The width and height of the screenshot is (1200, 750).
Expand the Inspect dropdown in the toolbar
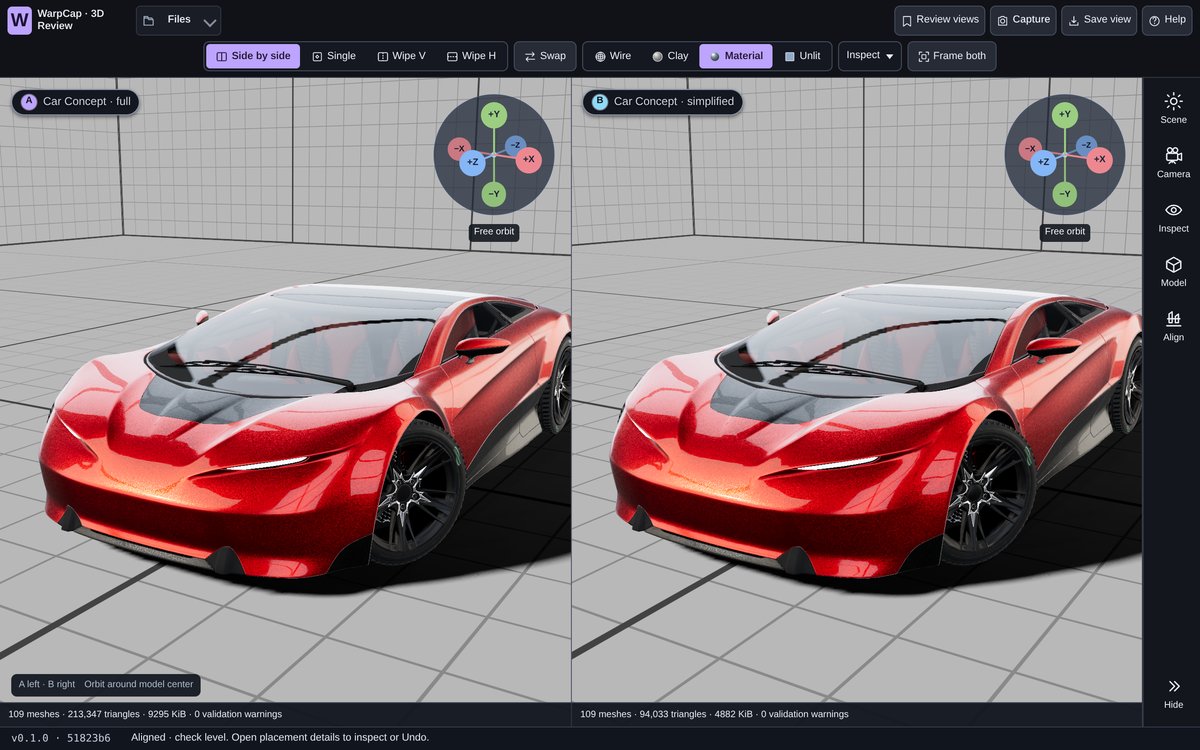pos(870,56)
